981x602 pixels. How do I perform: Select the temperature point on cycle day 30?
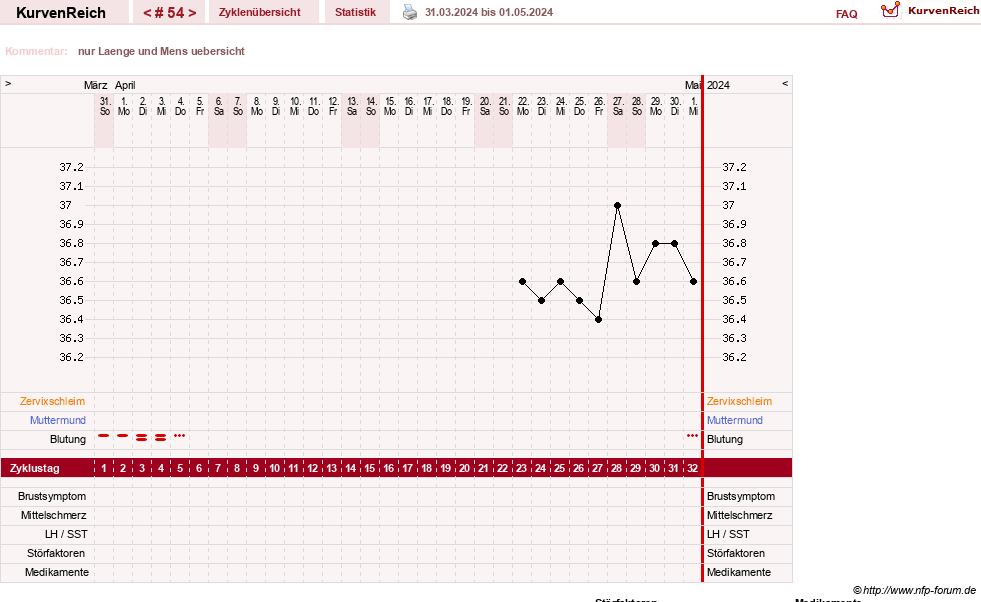[656, 243]
